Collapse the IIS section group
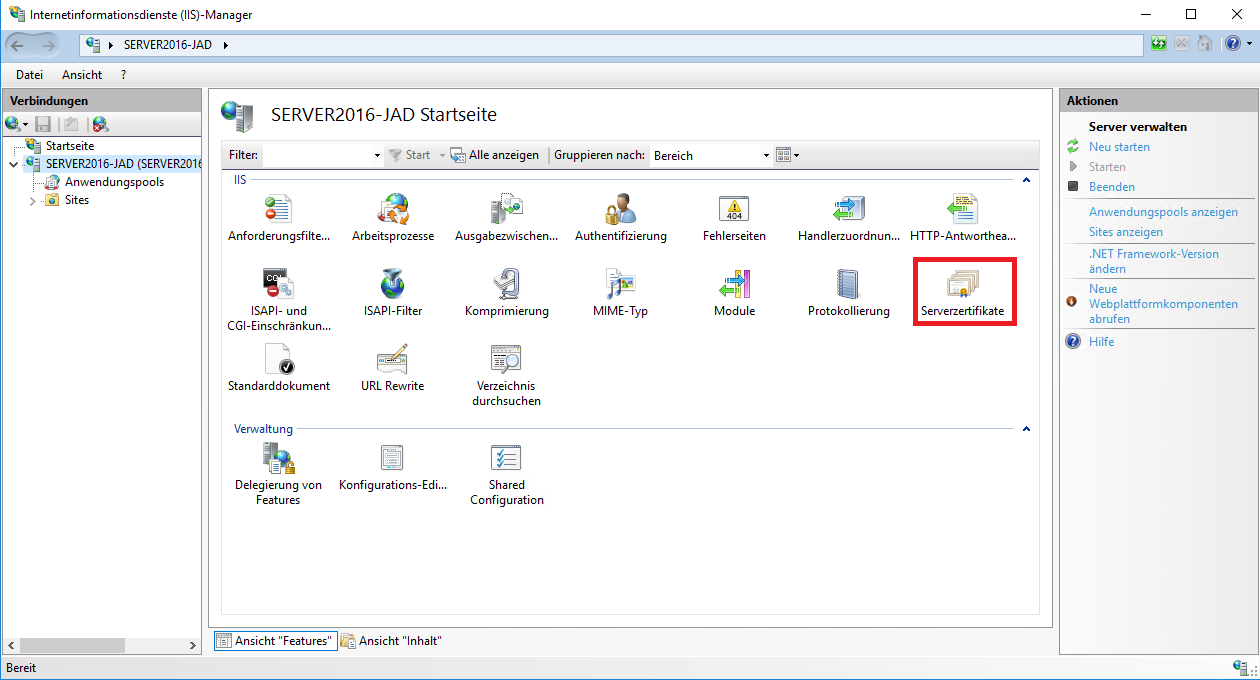Screen dimensions: 1260x680 click(1025, 180)
